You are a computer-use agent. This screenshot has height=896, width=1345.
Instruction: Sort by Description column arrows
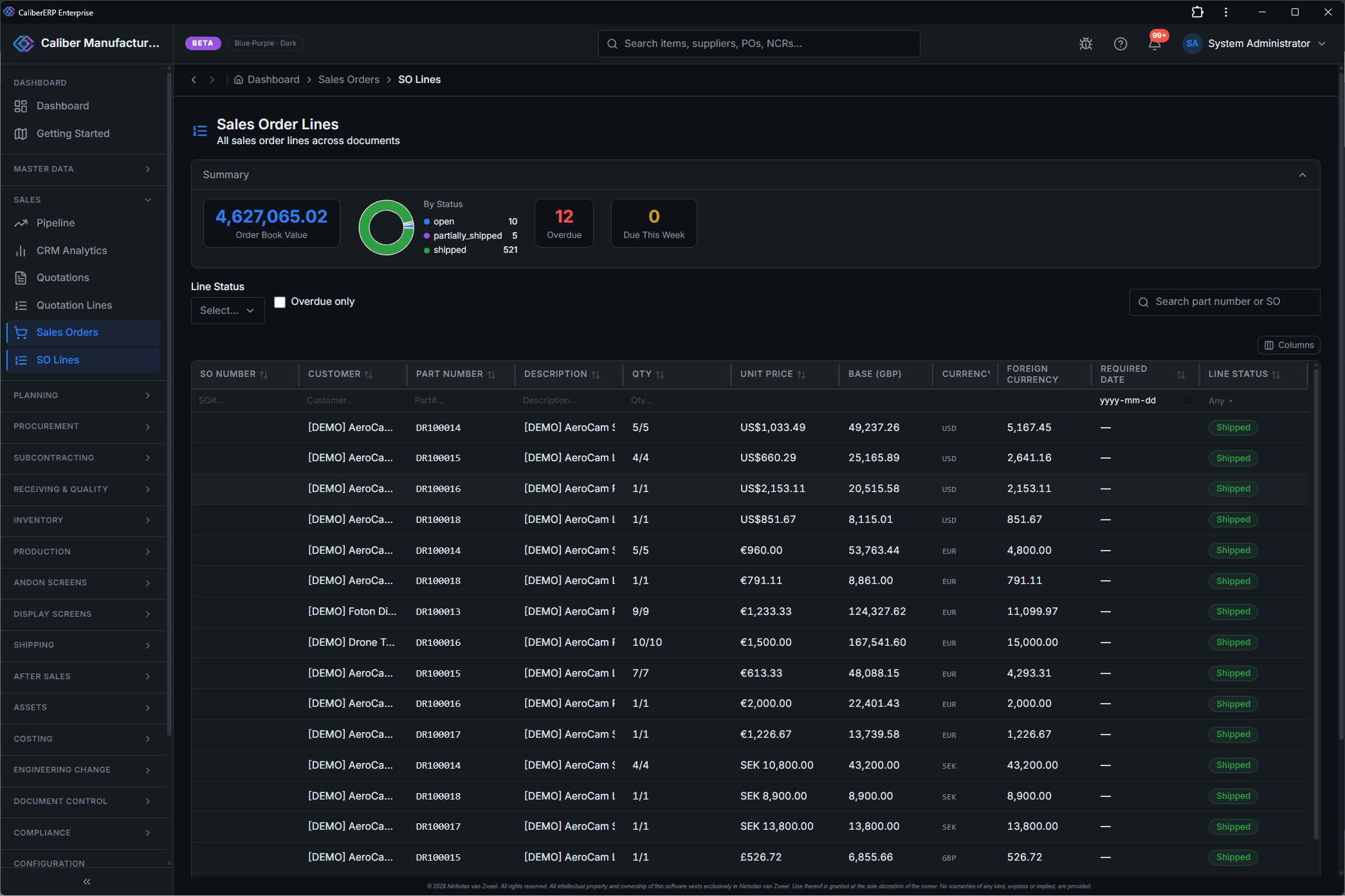596,374
